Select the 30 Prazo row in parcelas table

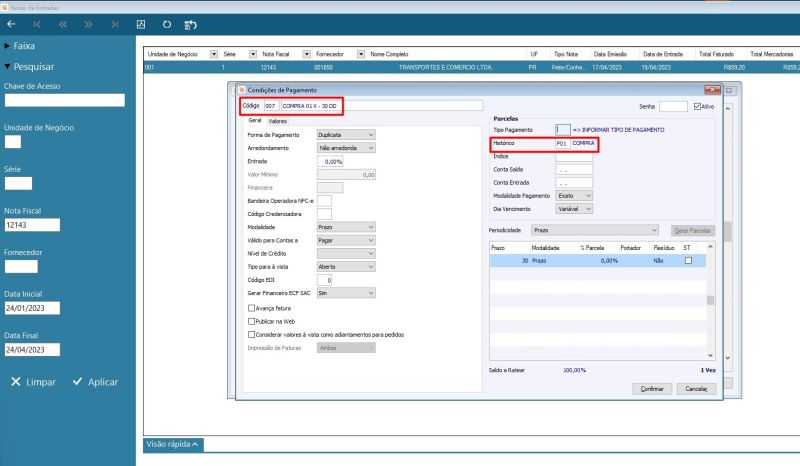[x=597, y=260]
